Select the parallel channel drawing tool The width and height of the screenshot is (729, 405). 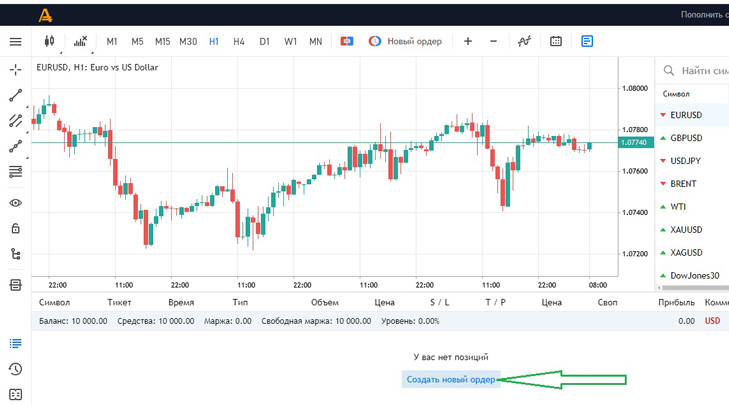coord(15,121)
